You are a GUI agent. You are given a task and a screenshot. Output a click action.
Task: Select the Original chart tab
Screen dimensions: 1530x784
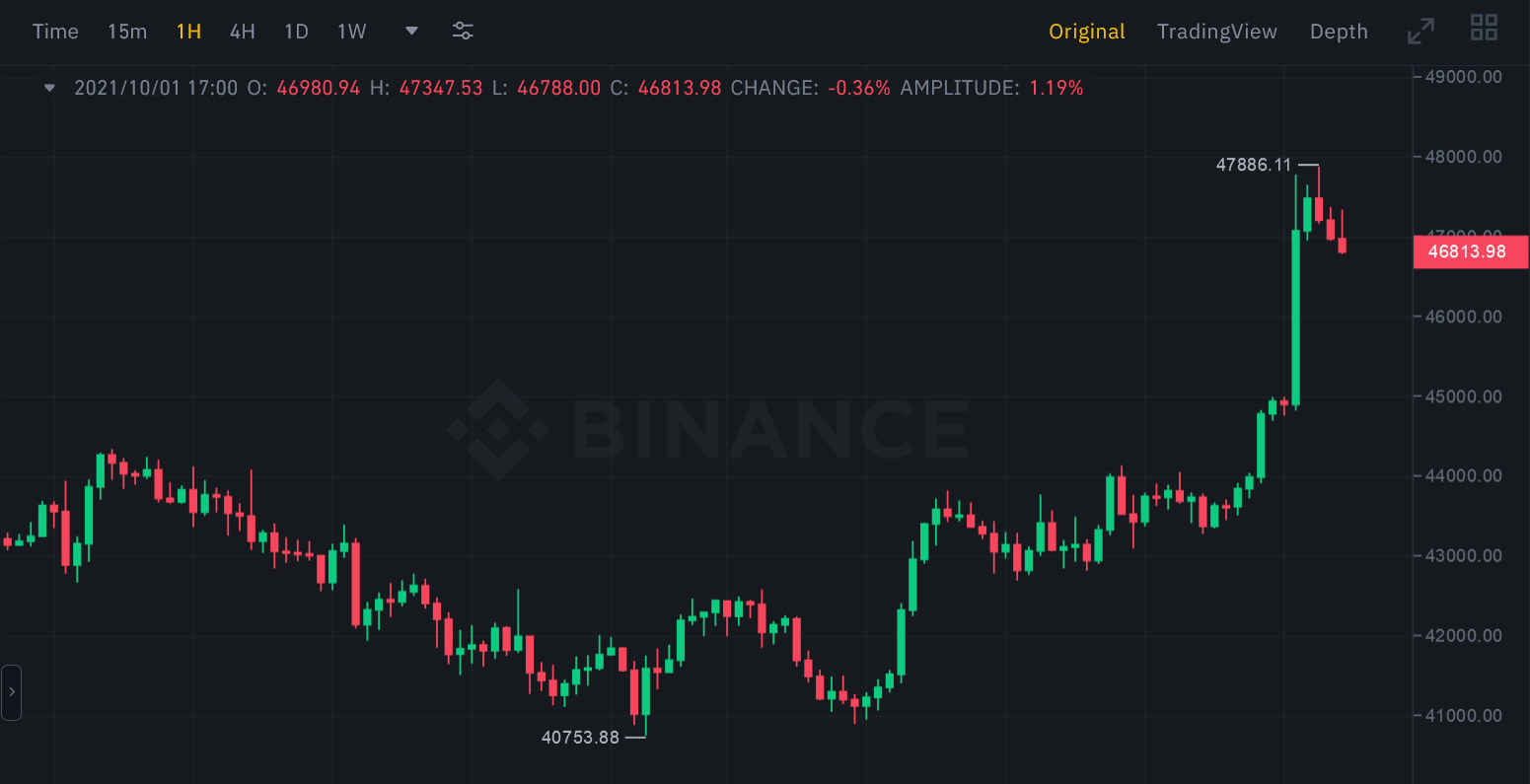click(x=1086, y=32)
